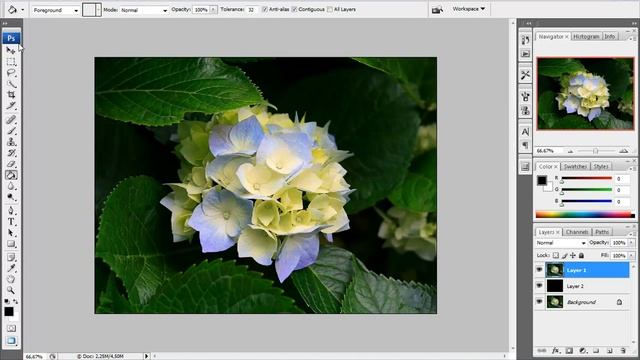Select the Move tool
640x360 pixels.
click(11, 51)
